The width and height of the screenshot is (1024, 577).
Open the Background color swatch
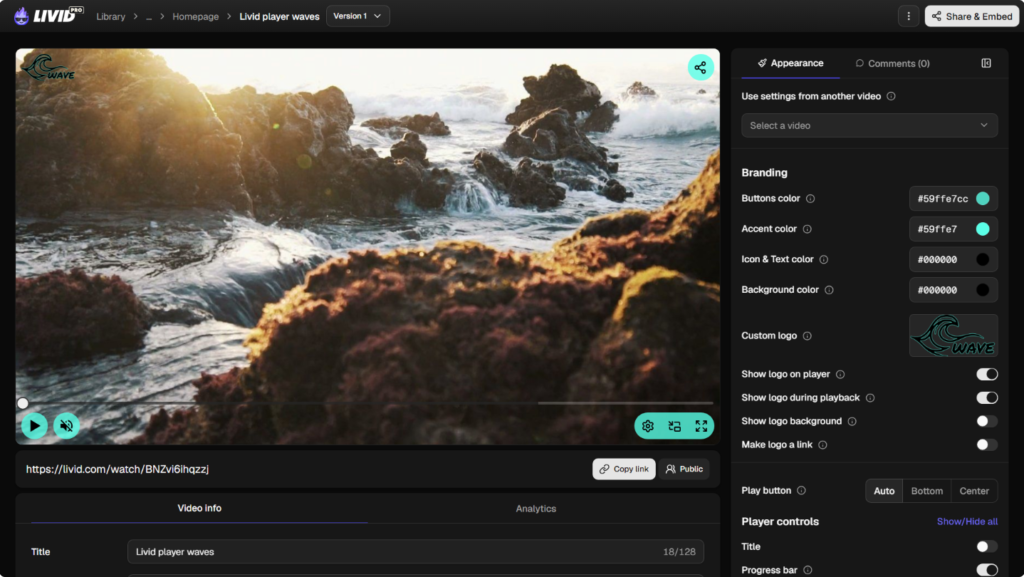coord(982,290)
